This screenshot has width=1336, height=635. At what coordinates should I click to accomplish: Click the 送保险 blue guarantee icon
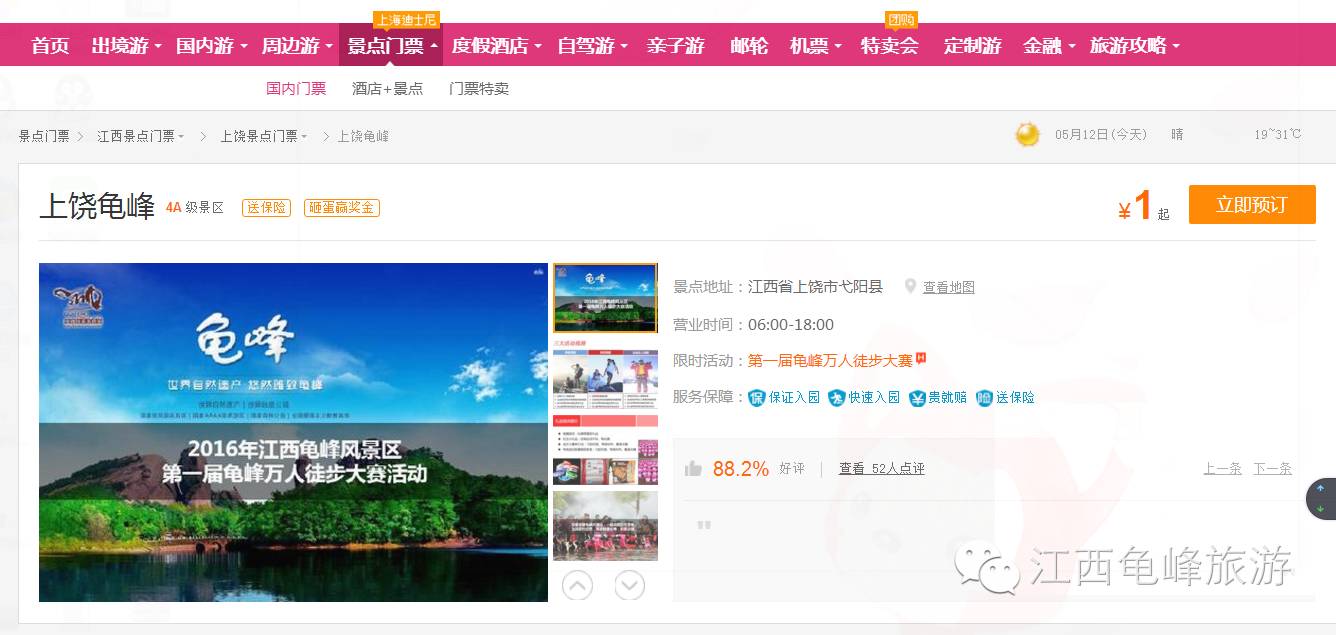tap(985, 397)
